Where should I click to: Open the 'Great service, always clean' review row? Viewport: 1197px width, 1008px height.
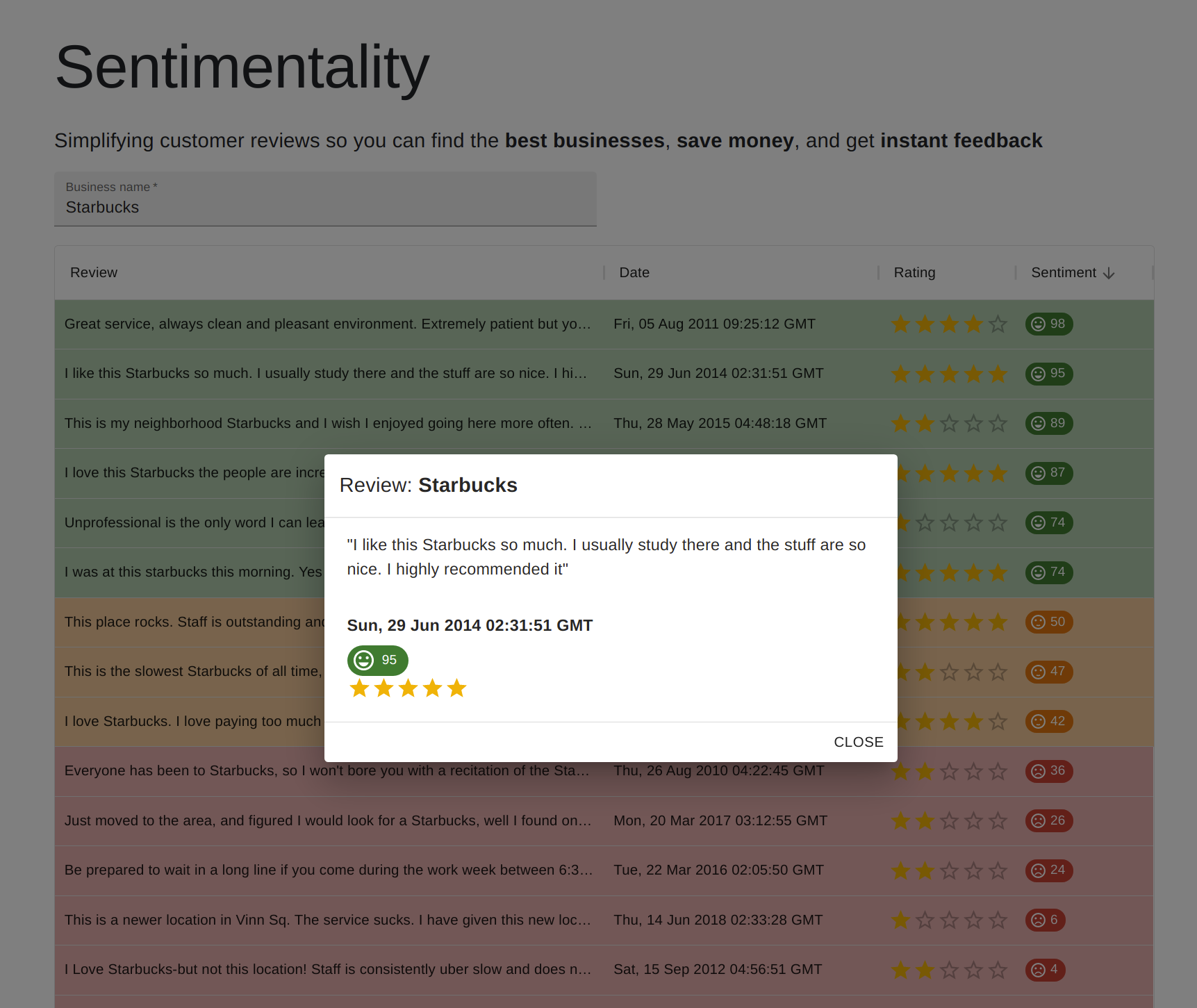coord(327,324)
